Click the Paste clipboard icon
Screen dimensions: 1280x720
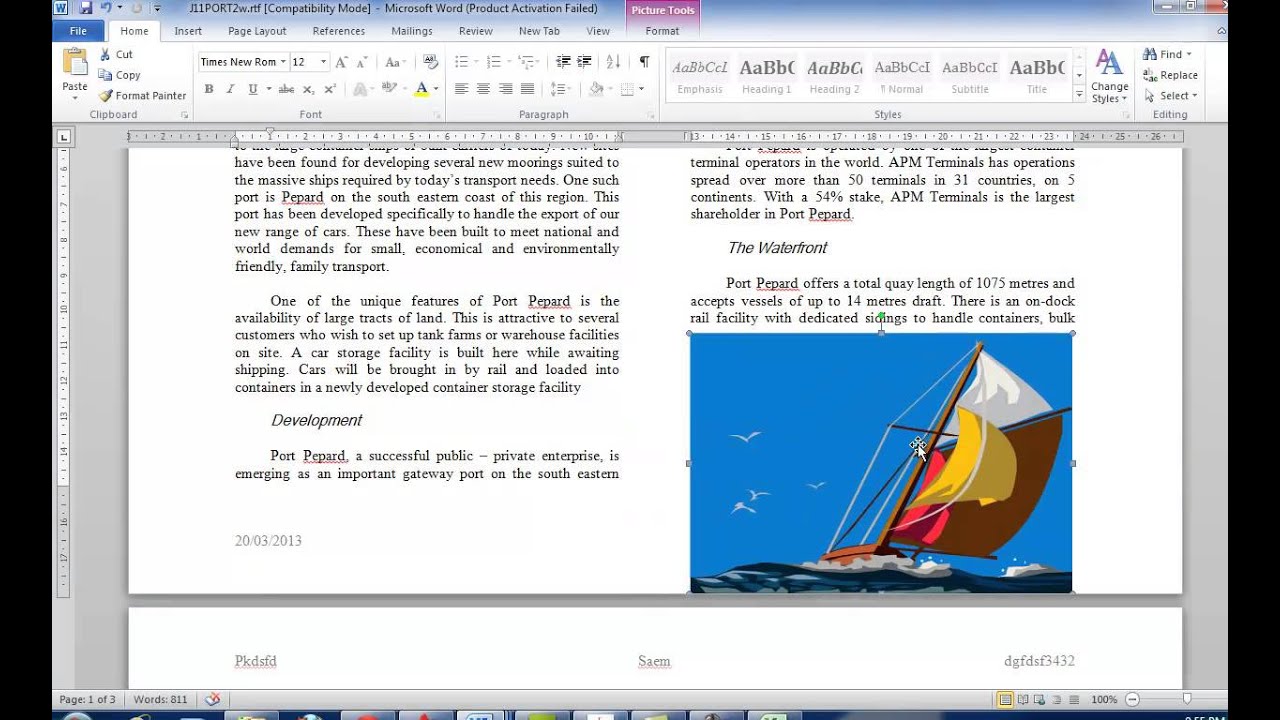coord(75,62)
